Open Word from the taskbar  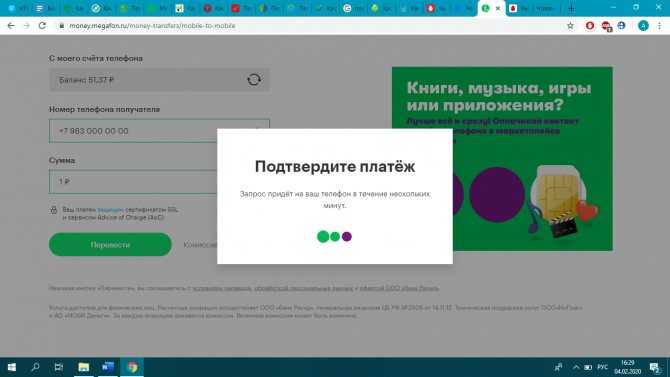click(x=108, y=367)
